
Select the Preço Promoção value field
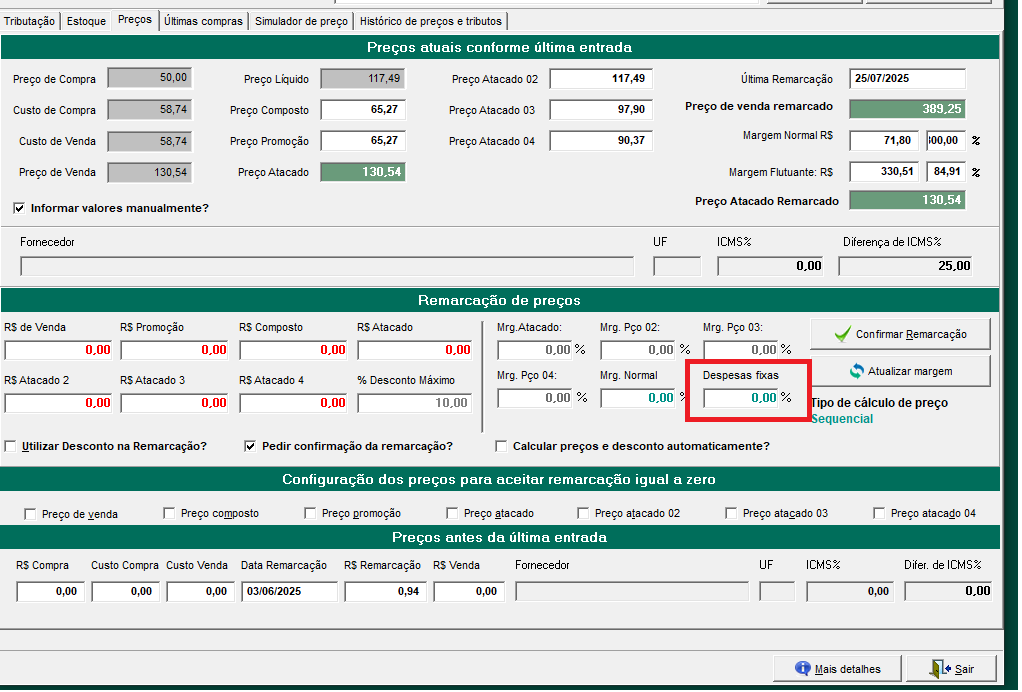362,141
